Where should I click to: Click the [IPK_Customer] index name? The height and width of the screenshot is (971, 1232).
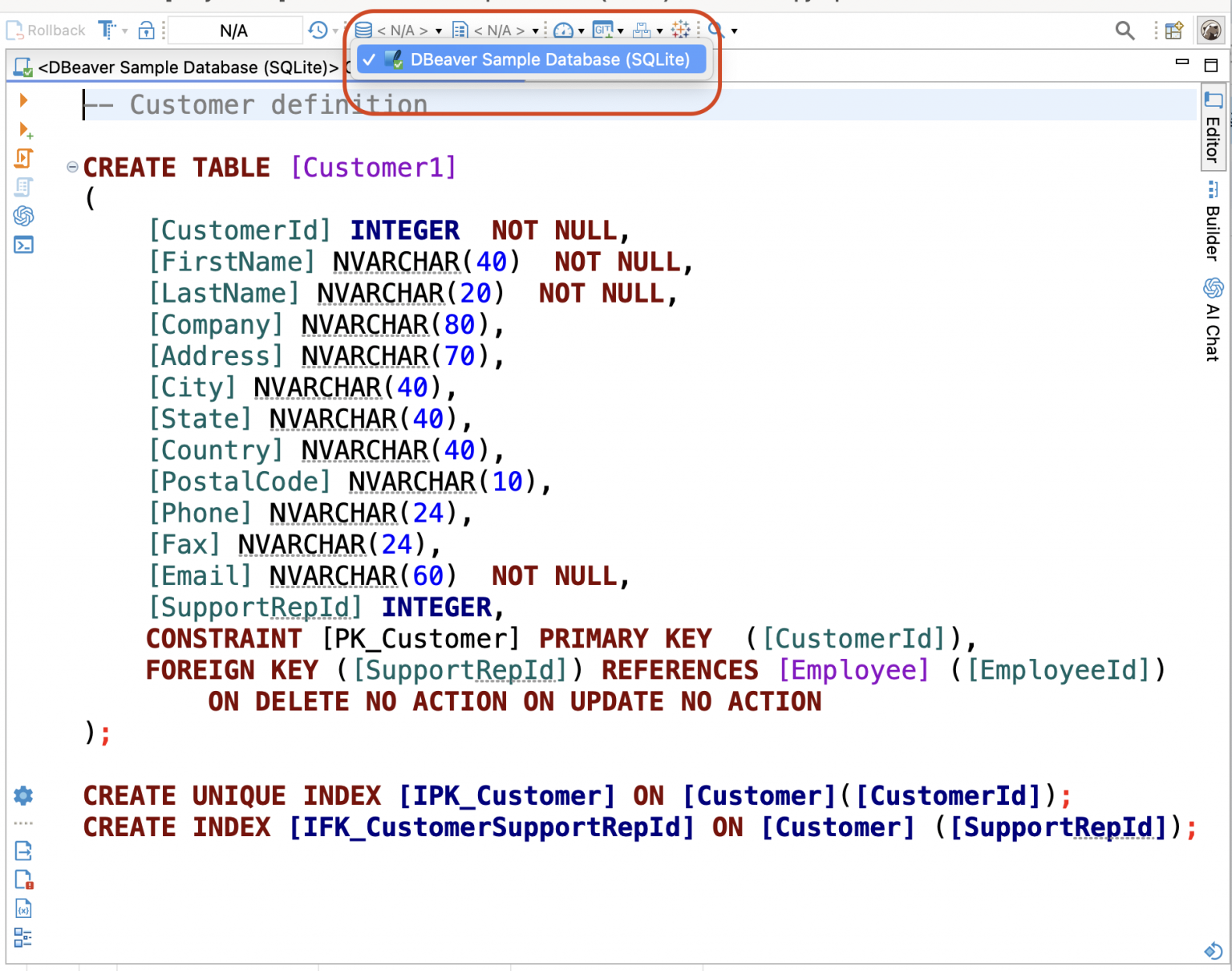point(507,796)
